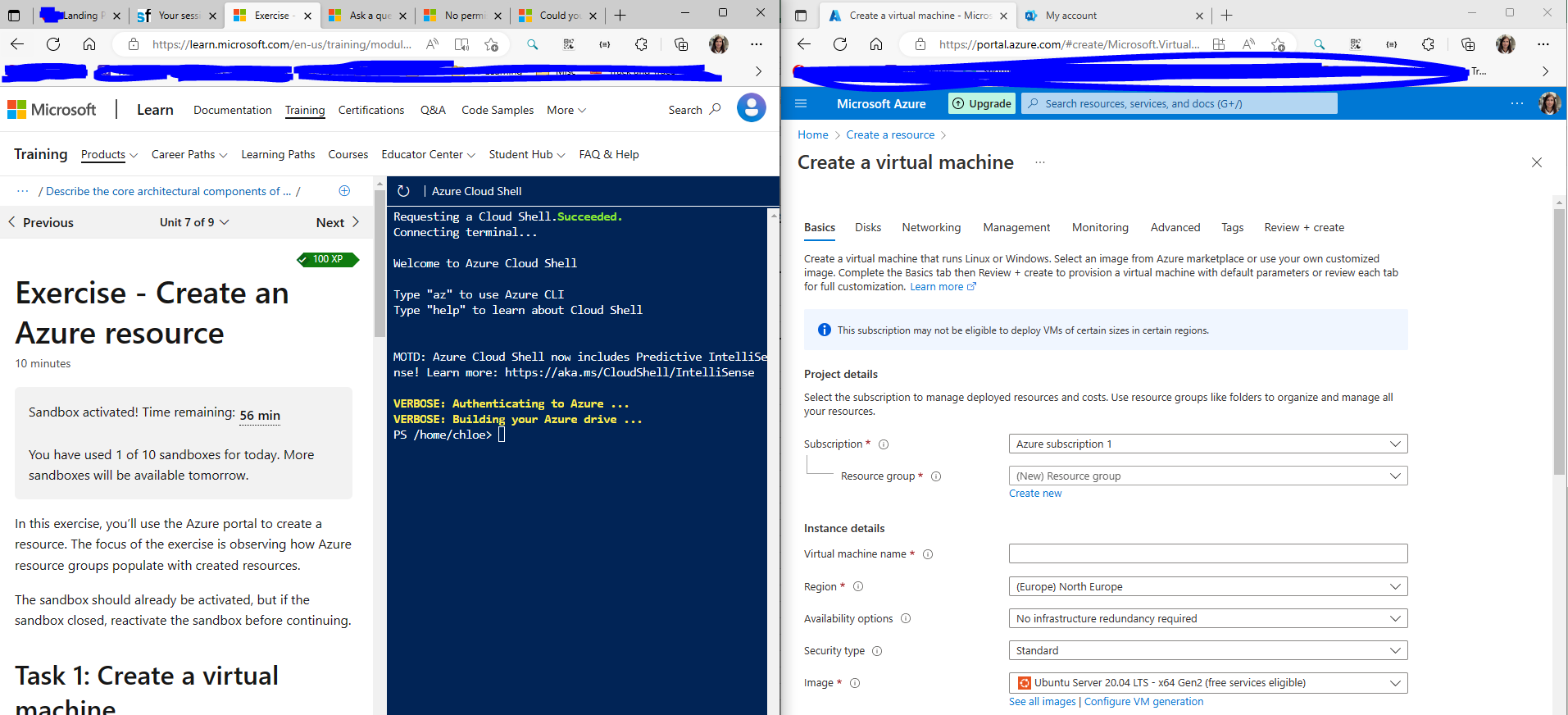Viewport: 1568px width, 715px height.
Task: Click the Learn more link
Action: click(943, 287)
